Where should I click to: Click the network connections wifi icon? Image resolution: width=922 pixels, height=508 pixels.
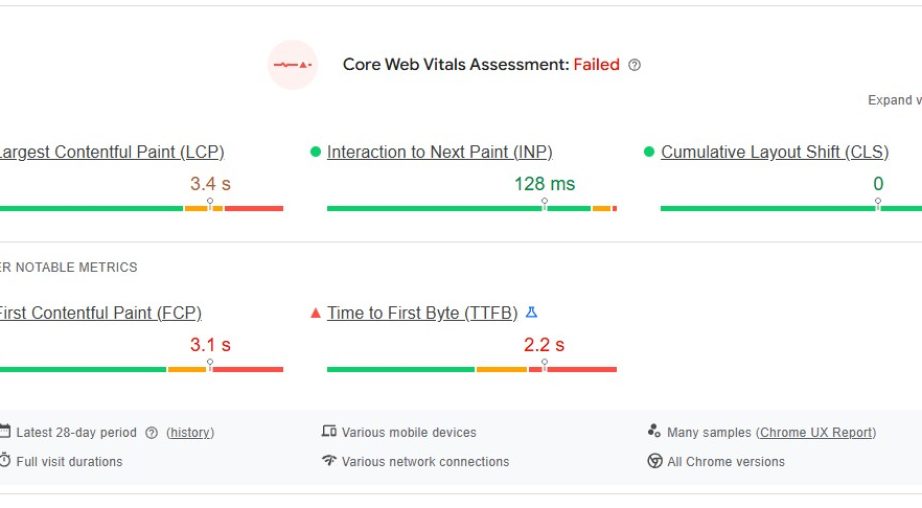coord(329,461)
